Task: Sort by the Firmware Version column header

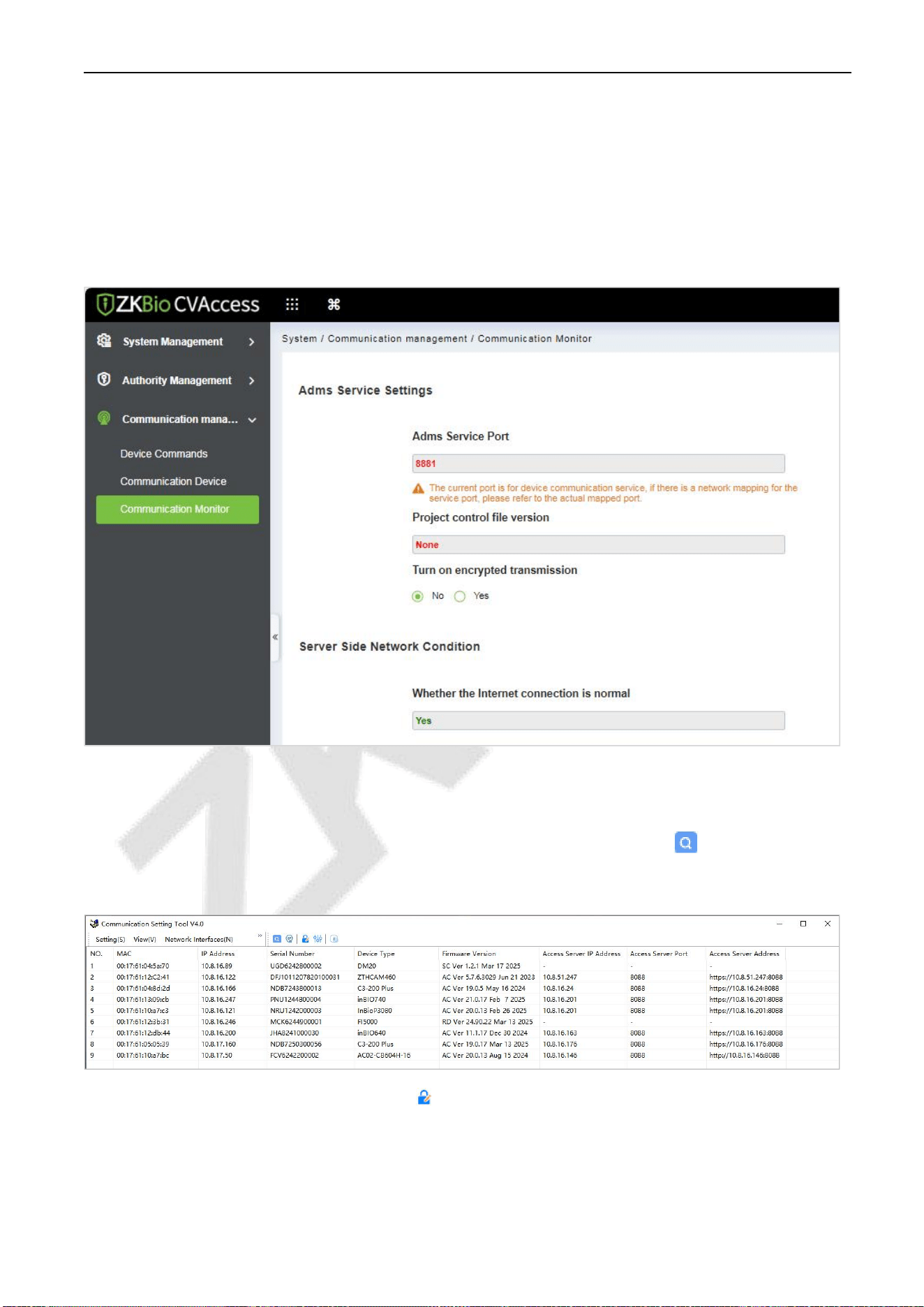Action: tap(469, 954)
